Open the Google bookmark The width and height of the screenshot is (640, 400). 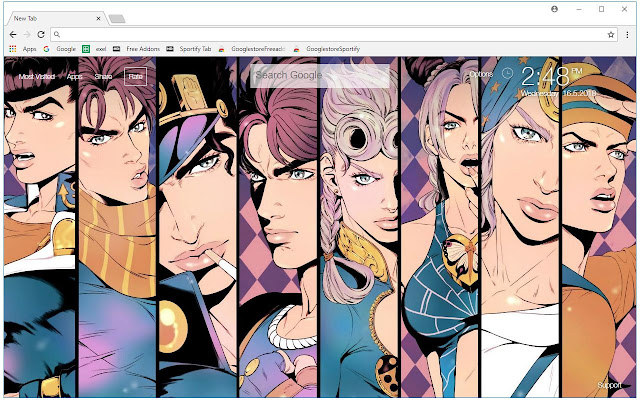[x=60, y=49]
